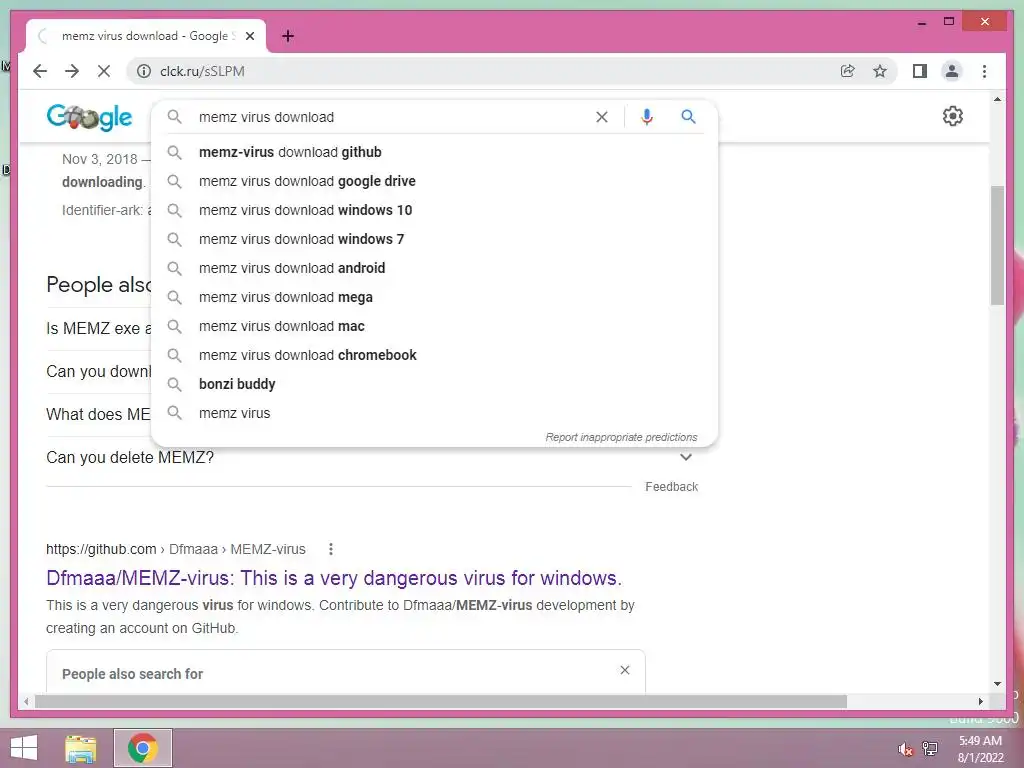Start voice search with the microphone
This screenshot has height=768, width=1024.
[x=647, y=117]
